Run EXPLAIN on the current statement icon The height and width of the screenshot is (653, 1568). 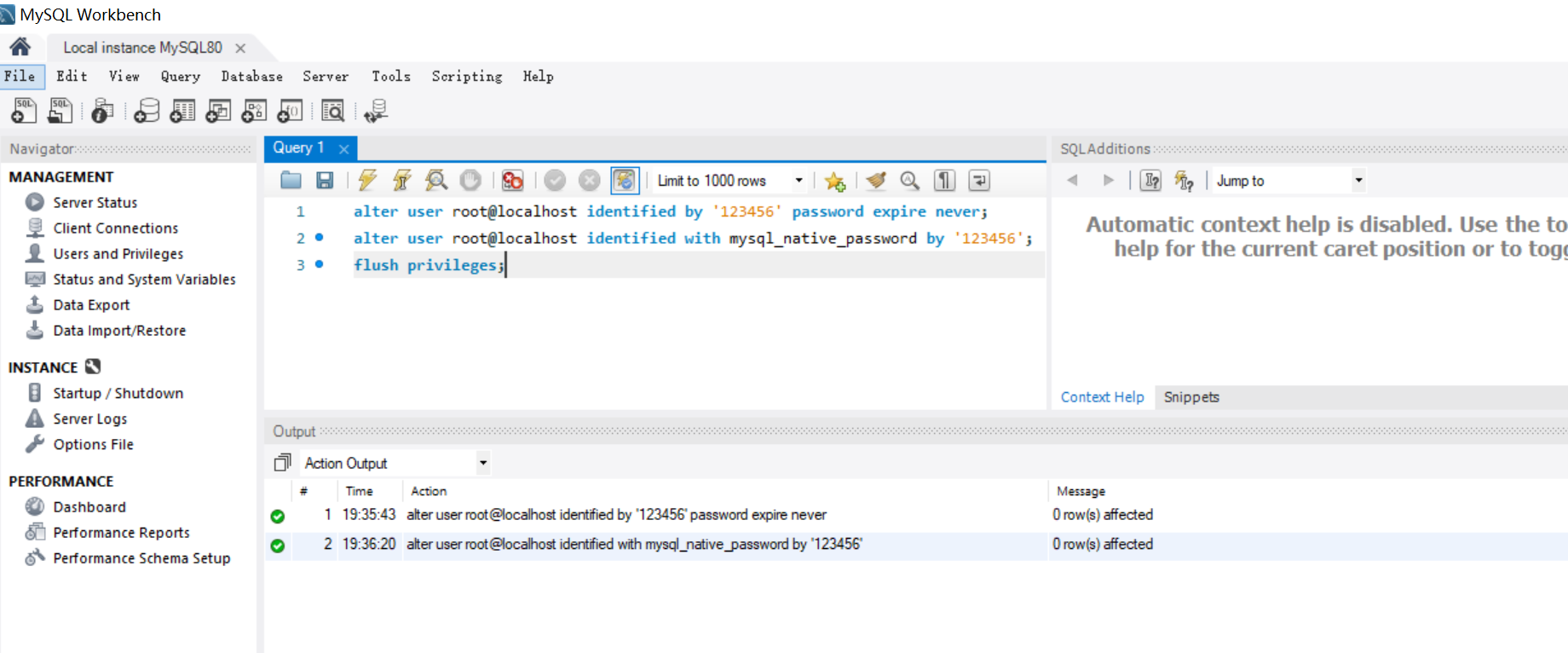tap(436, 180)
